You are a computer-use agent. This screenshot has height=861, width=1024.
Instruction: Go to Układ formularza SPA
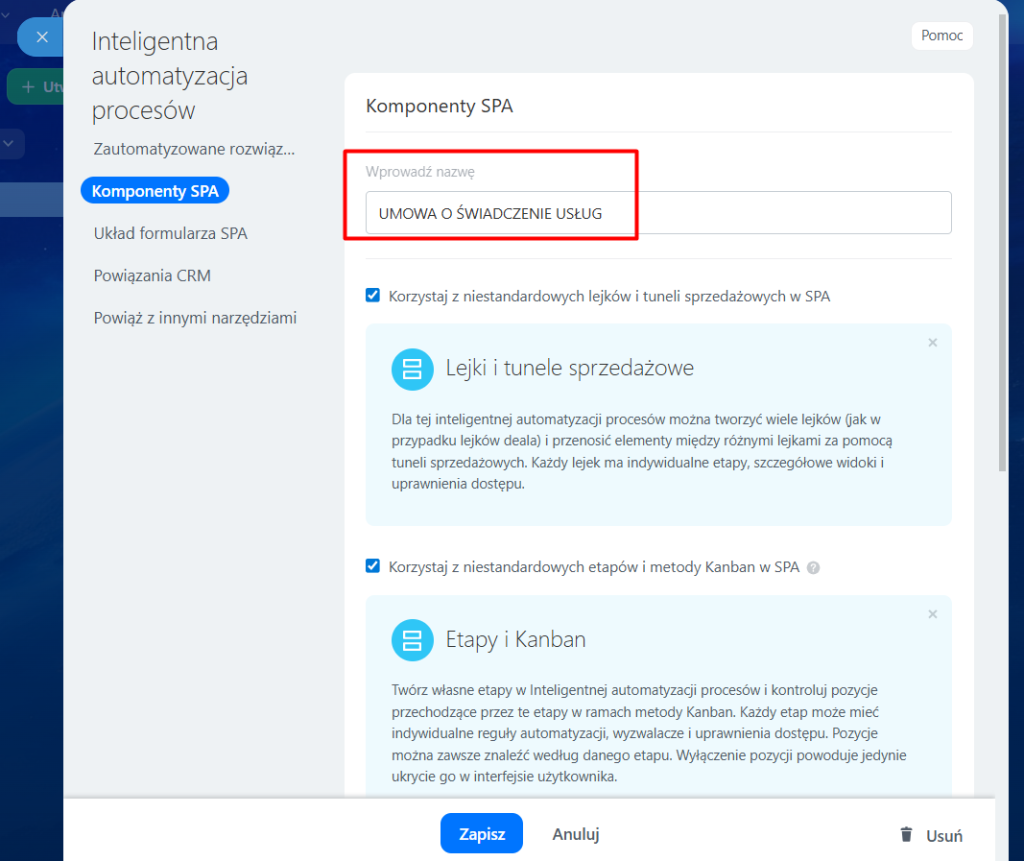click(170, 233)
